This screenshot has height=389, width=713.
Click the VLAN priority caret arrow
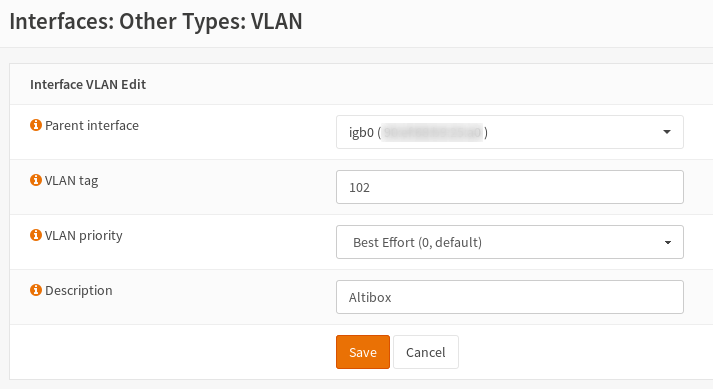pyautogui.click(x=668, y=242)
